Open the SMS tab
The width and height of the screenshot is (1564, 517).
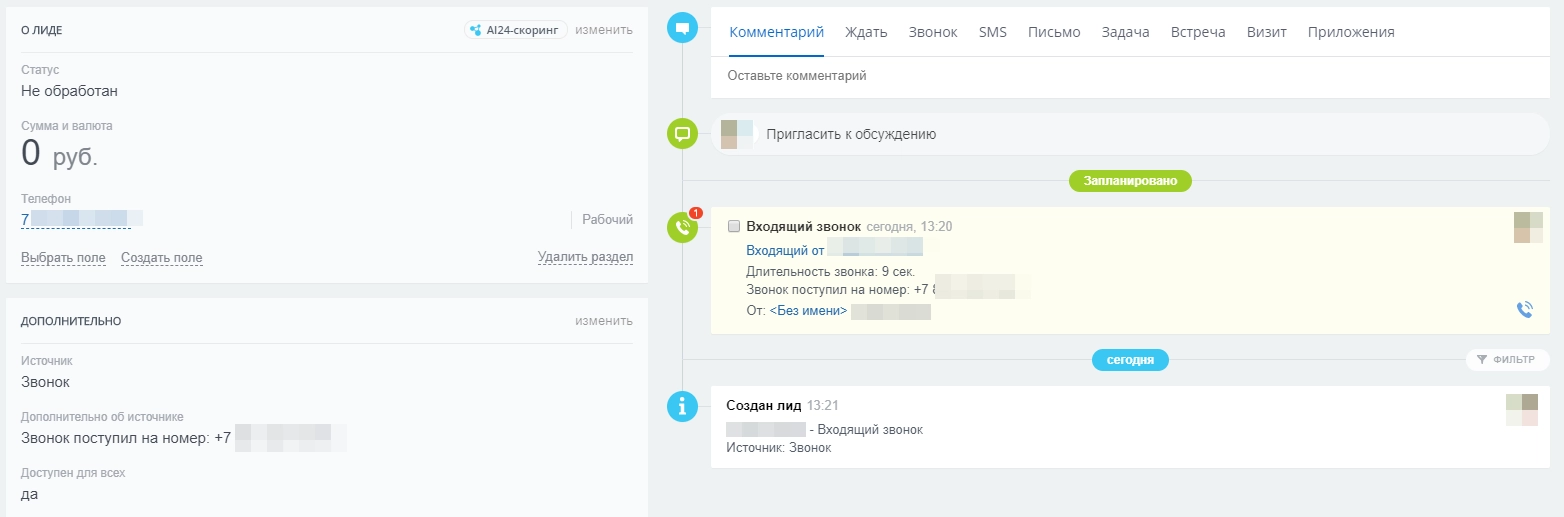(993, 32)
